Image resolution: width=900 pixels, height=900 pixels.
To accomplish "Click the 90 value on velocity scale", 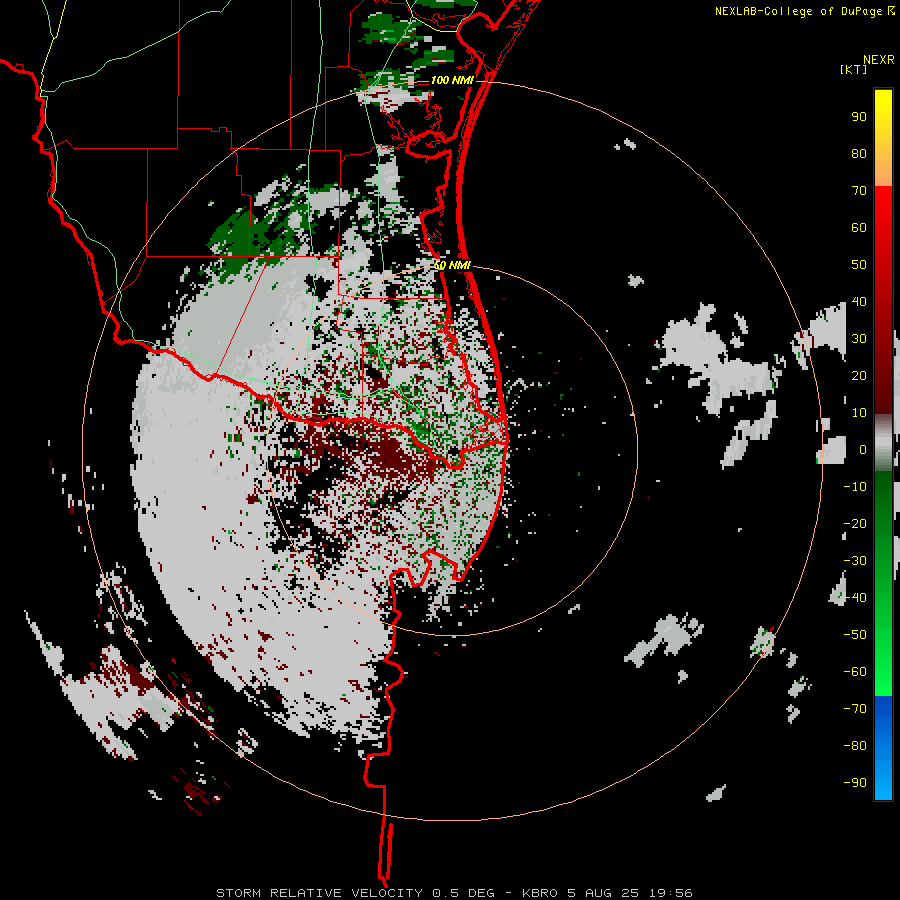I will pos(859,117).
